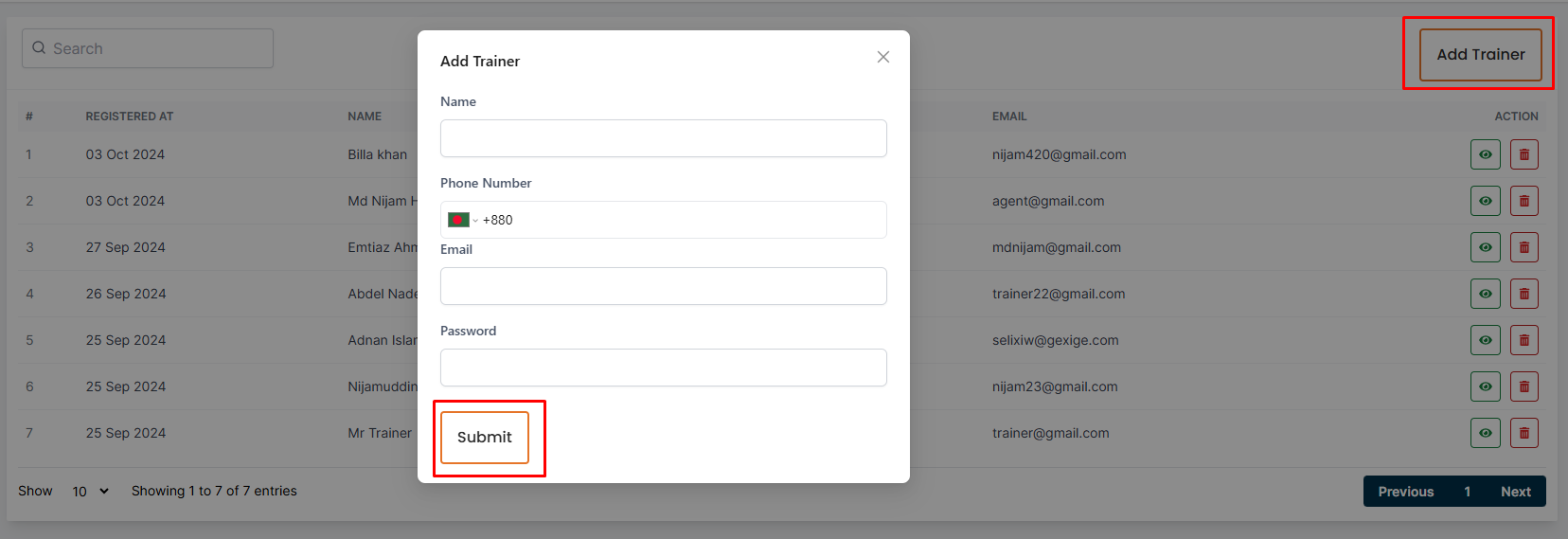
Task: Click the delete icon for nijam420@gmail.com row
Action: click(1523, 154)
